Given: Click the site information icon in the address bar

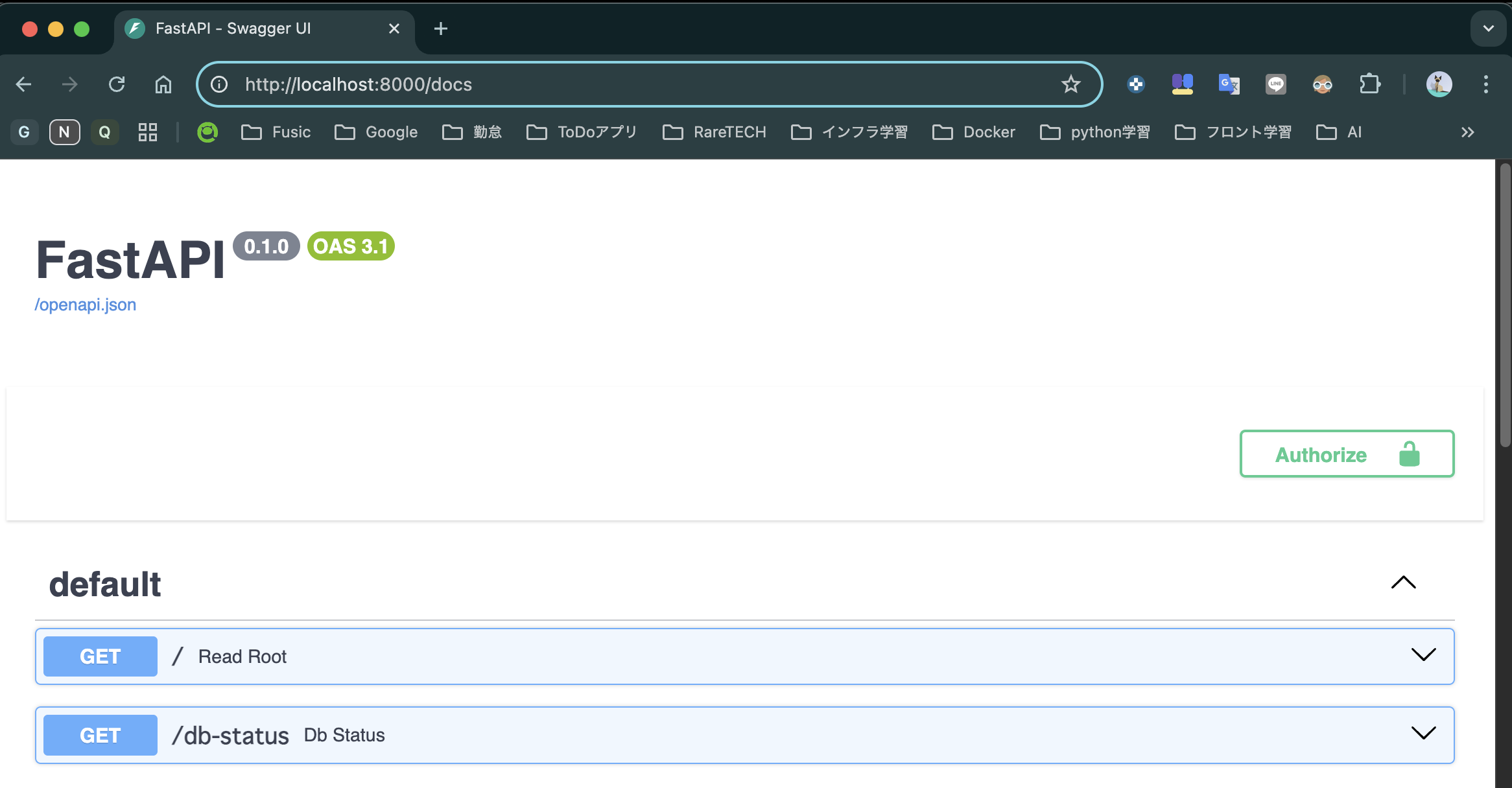Looking at the screenshot, I should (218, 84).
